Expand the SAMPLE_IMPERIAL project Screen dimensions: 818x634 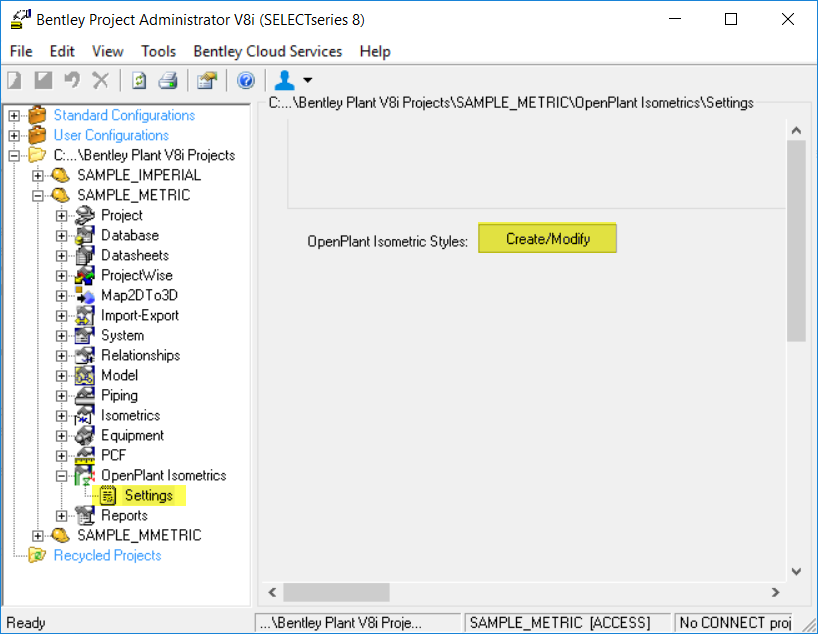tap(38, 175)
